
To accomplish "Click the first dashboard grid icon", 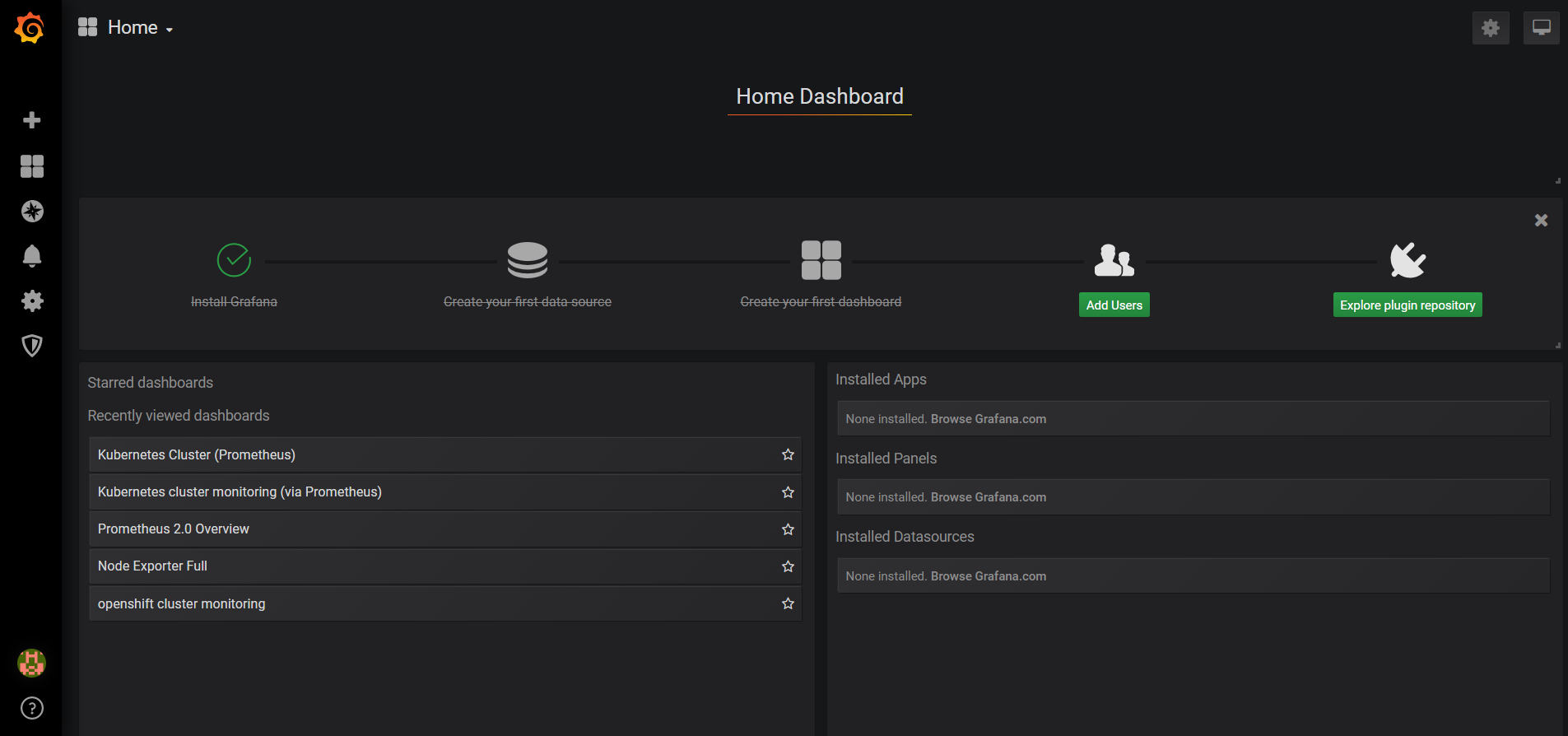I will coord(821,260).
